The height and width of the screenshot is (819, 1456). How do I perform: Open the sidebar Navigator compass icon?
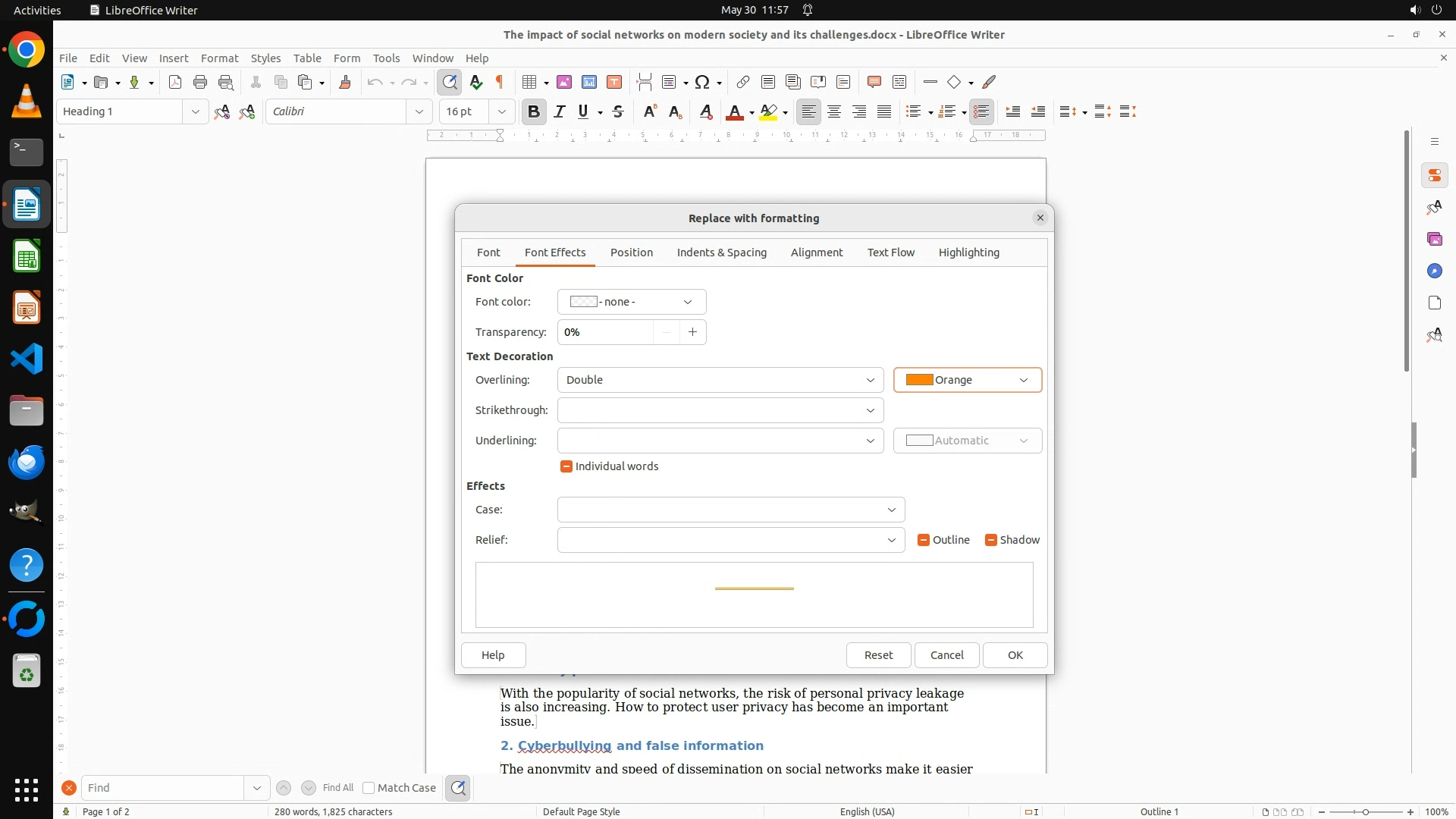click(1434, 271)
